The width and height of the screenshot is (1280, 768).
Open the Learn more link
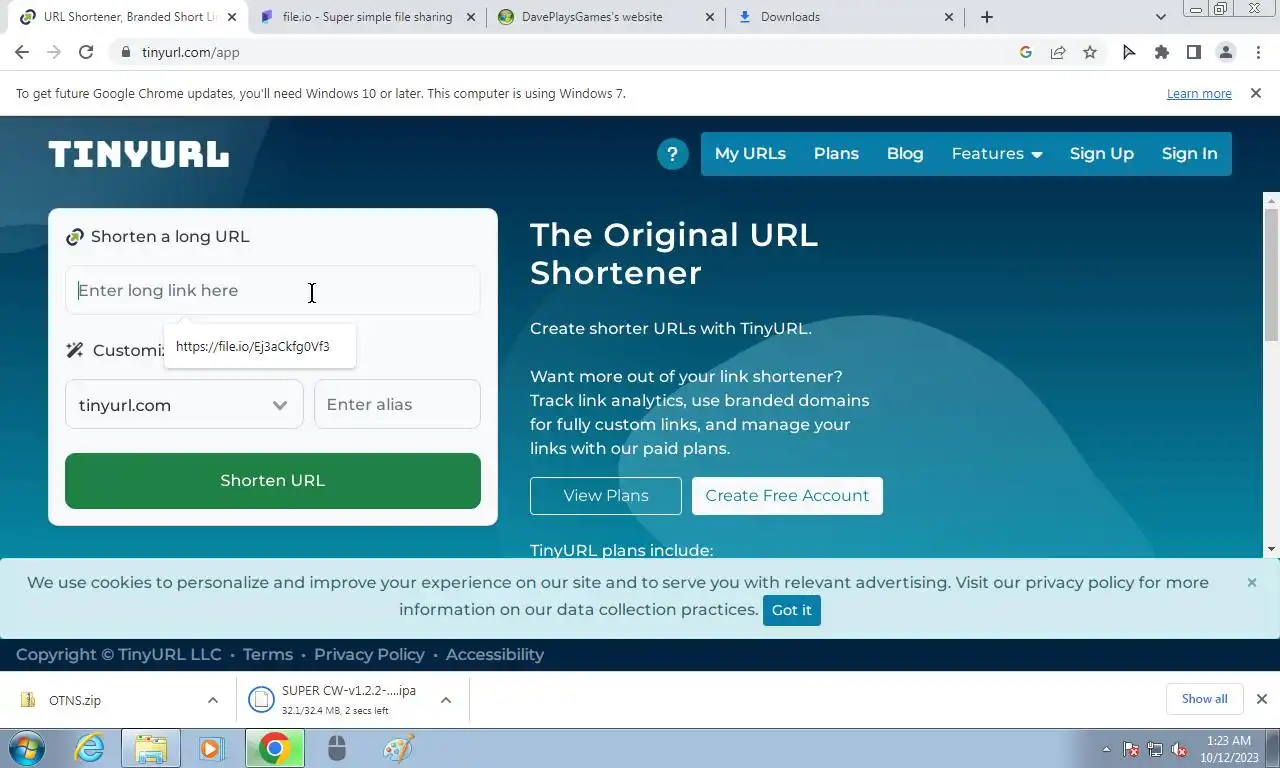pos(1199,93)
